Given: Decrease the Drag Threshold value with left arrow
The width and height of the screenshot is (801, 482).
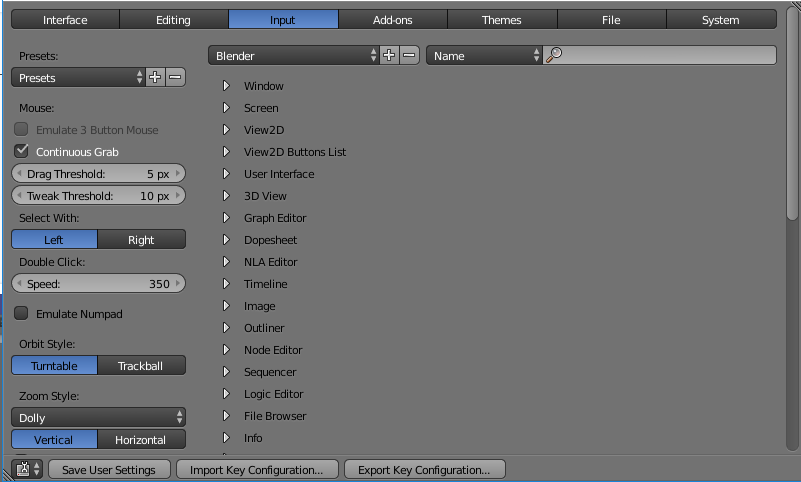Looking at the screenshot, I should 19,174.
